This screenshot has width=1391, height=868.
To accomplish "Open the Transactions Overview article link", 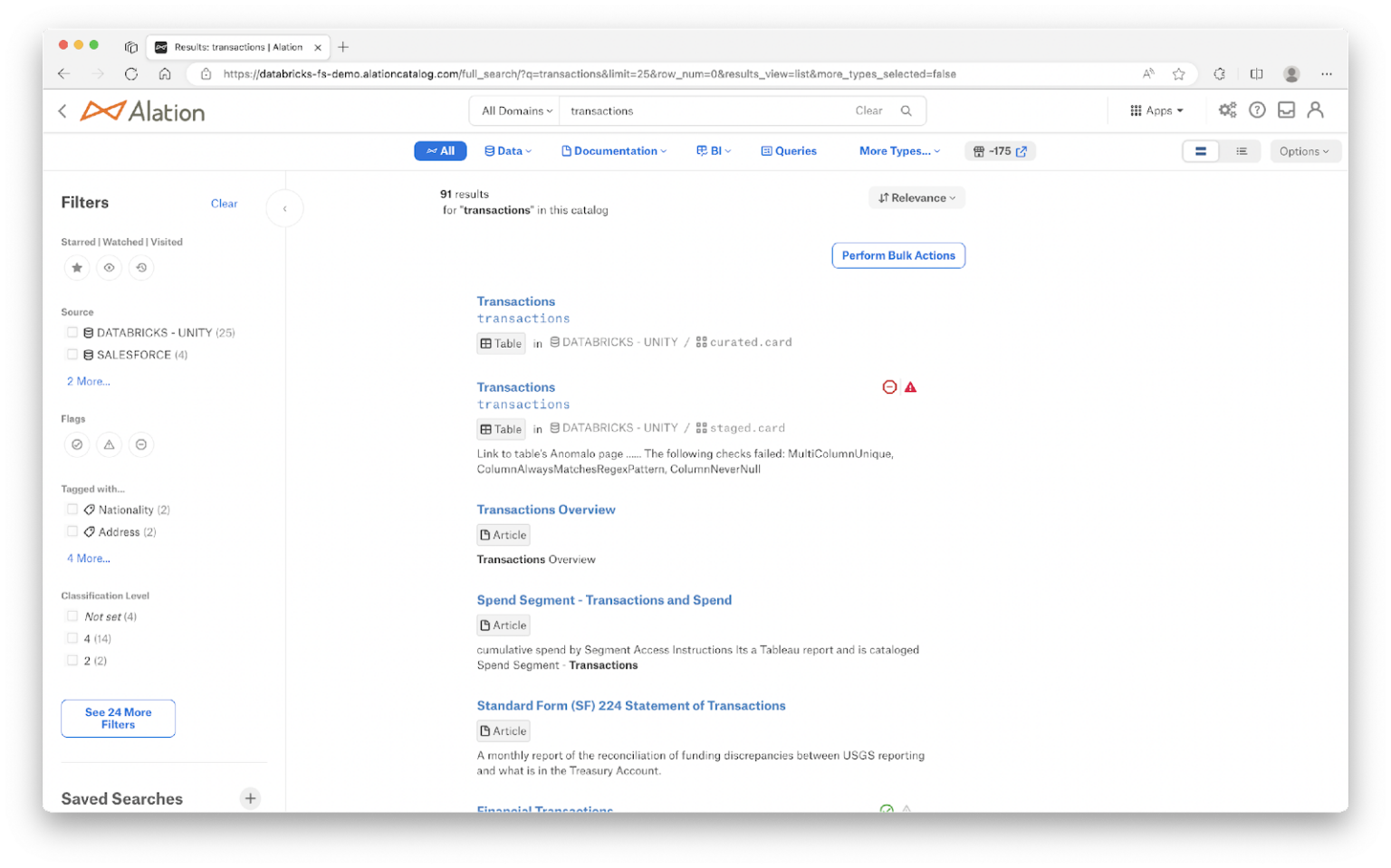I will point(546,509).
